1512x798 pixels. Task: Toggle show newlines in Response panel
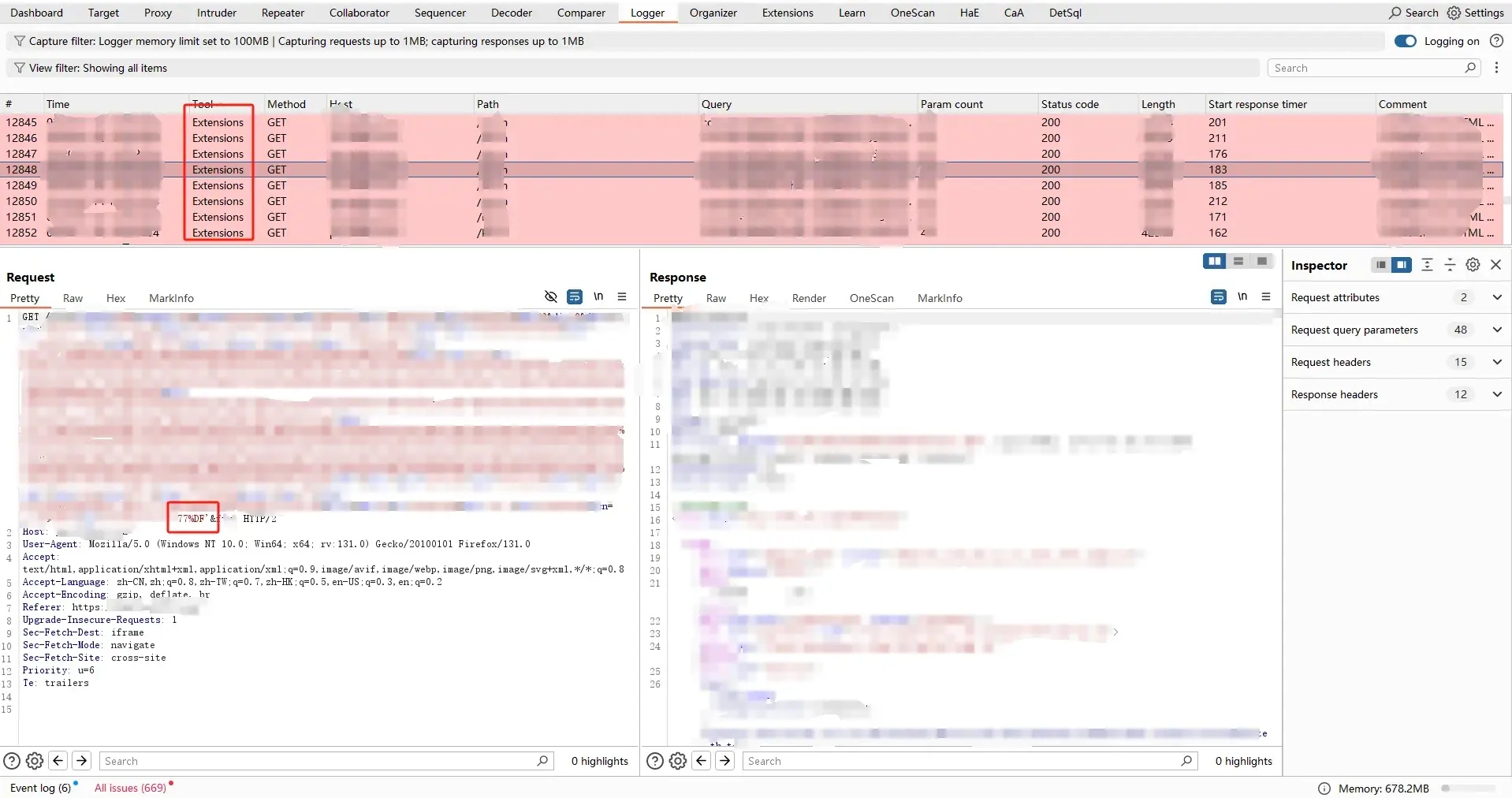pos(1242,296)
